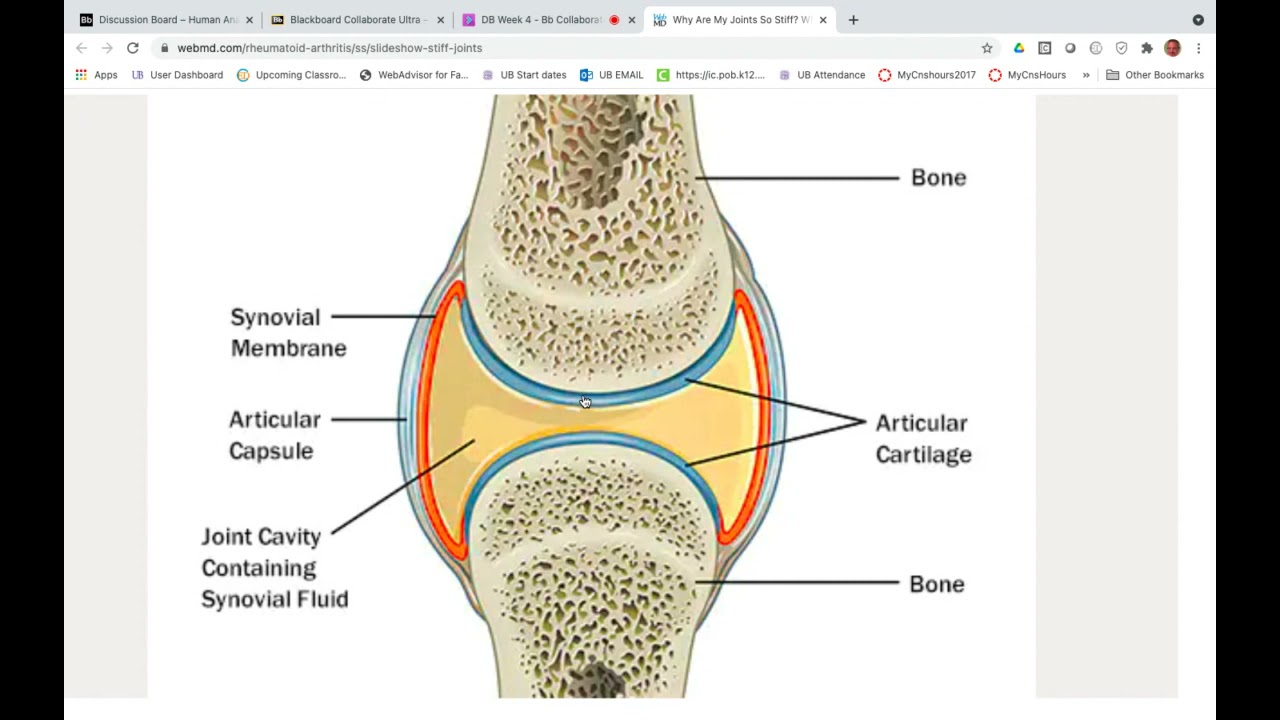Click the Apps bookmark shortcut

tap(96, 75)
